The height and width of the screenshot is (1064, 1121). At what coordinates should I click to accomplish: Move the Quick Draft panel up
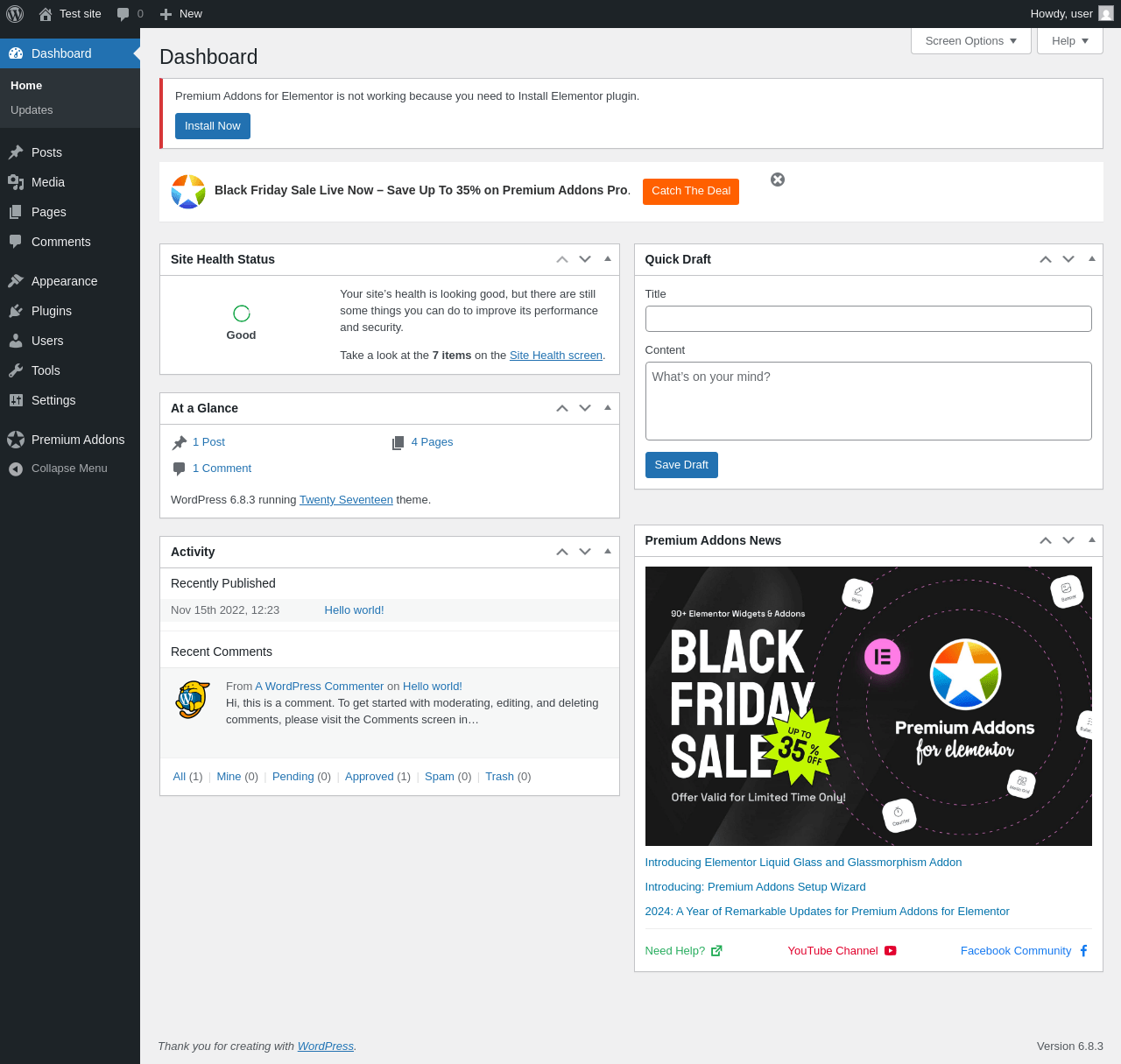tap(1046, 259)
